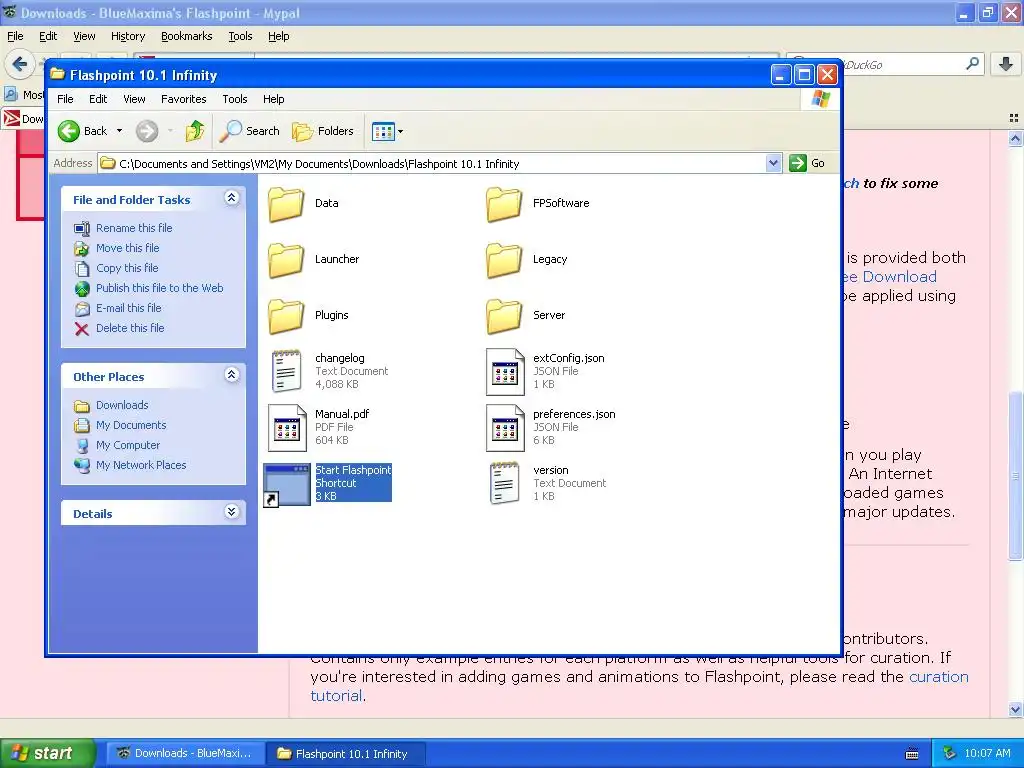This screenshot has width=1024, height=768.
Task: Click the browser page scrollbar up arrow
Action: click(x=1015, y=138)
